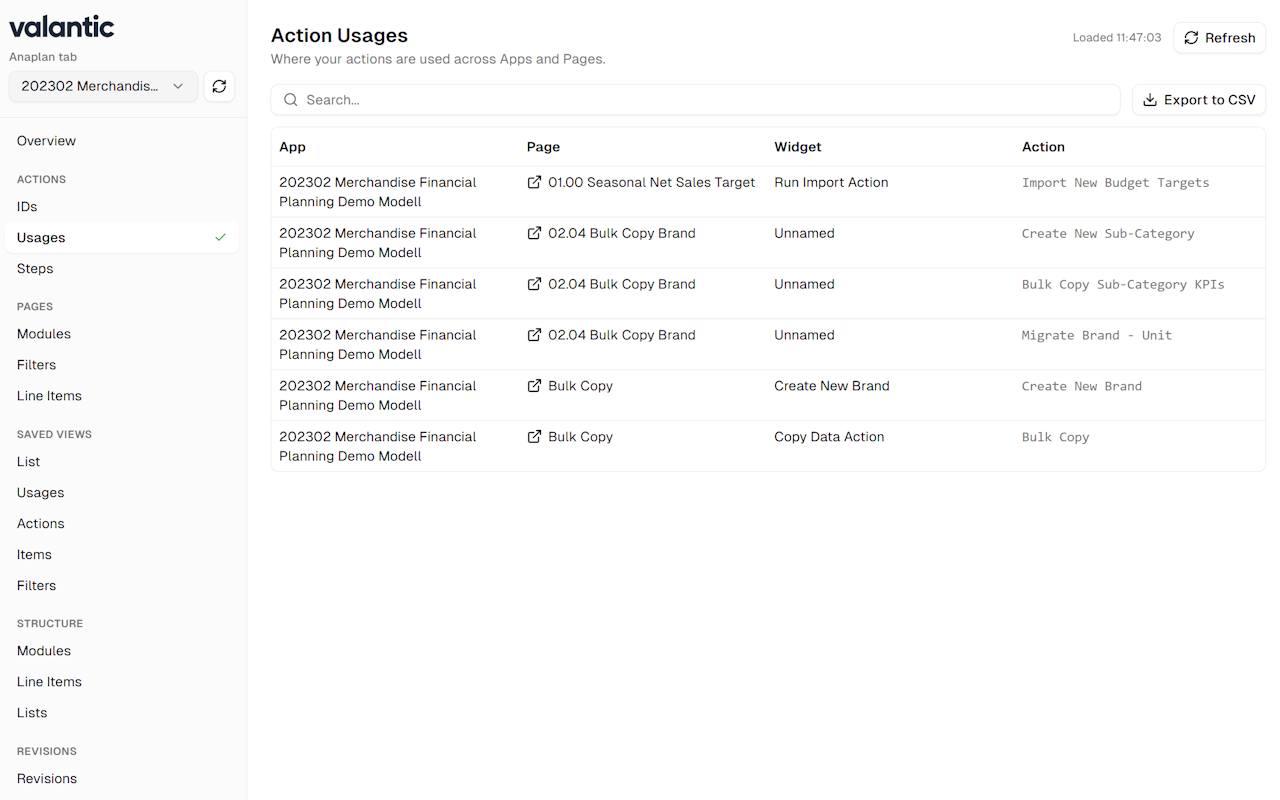The height and width of the screenshot is (800, 1280).
Task: Open Steps under Actions
Action: 122,269
